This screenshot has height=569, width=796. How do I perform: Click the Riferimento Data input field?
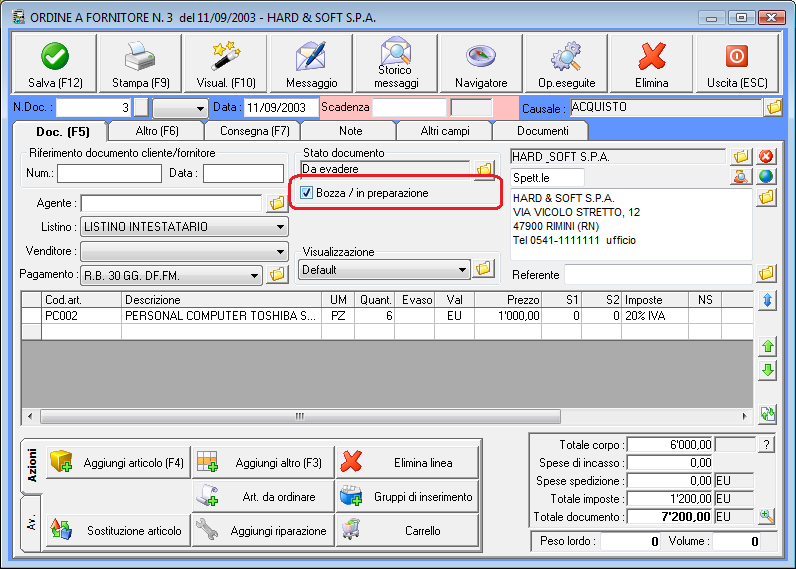click(x=243, y=173)
